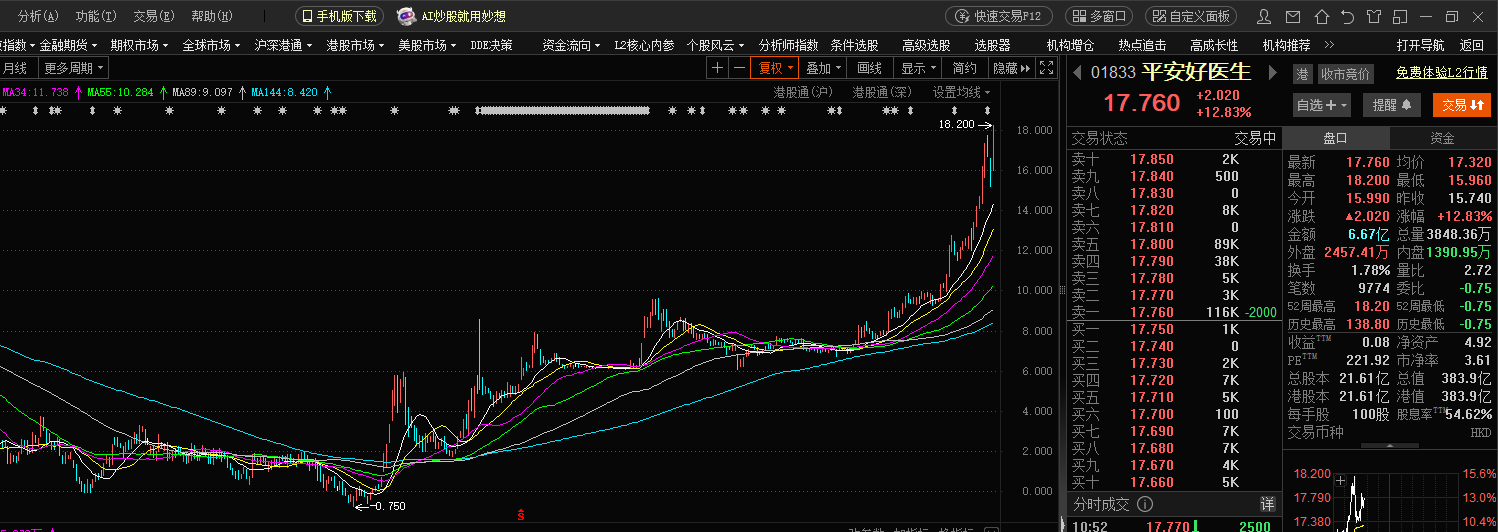Zoom out chart with minus button
1498x532 pixels.
pos(739,68)
